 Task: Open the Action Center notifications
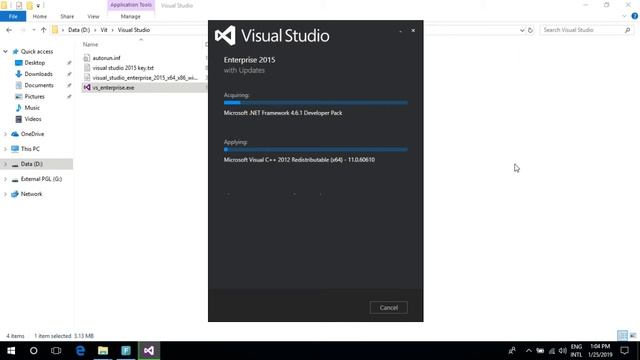pyautogui.click(x=624, y=351)
